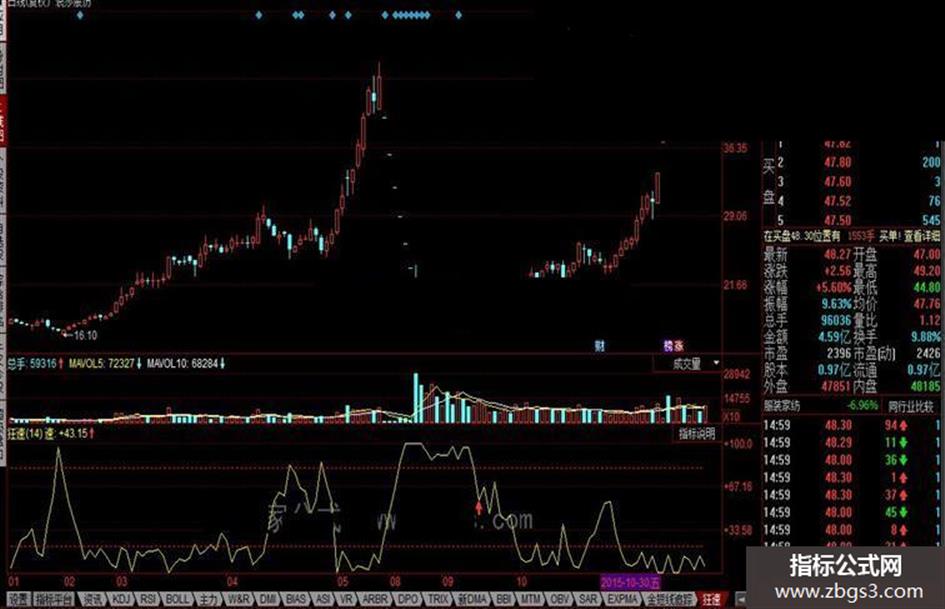Click the trade row with volume 94

(851, 425)
